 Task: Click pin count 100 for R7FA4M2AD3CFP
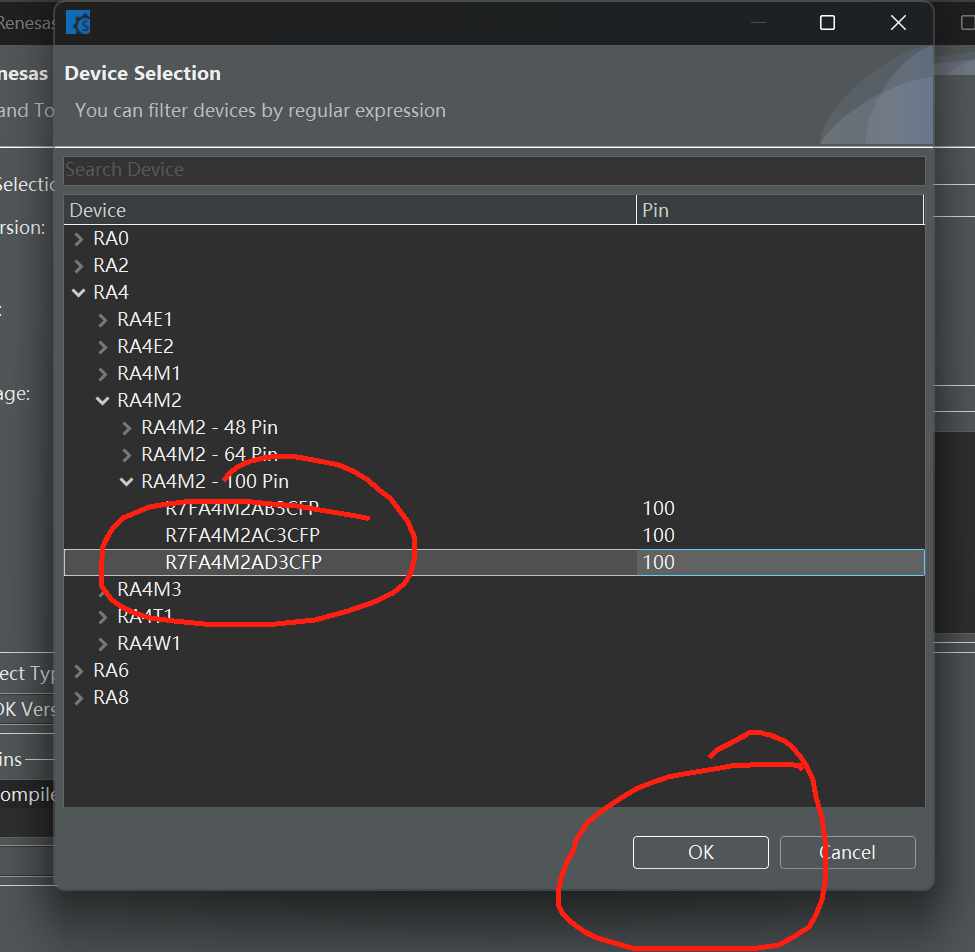pos(658,563)
